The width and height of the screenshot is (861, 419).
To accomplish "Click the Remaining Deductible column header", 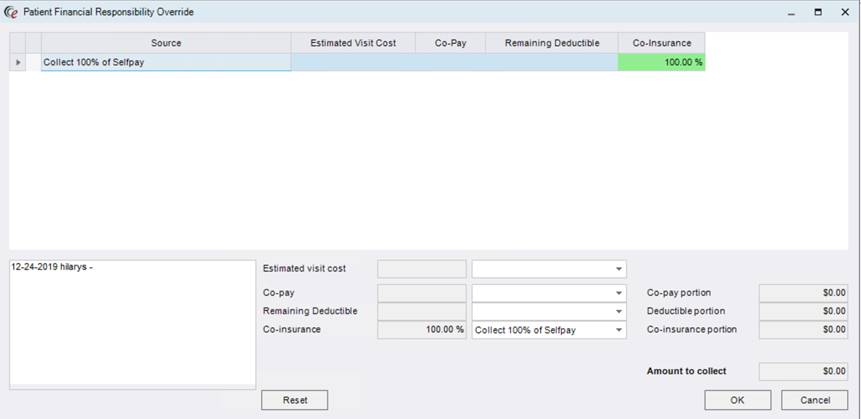I will pyautogui.click(x=551, y=43).
